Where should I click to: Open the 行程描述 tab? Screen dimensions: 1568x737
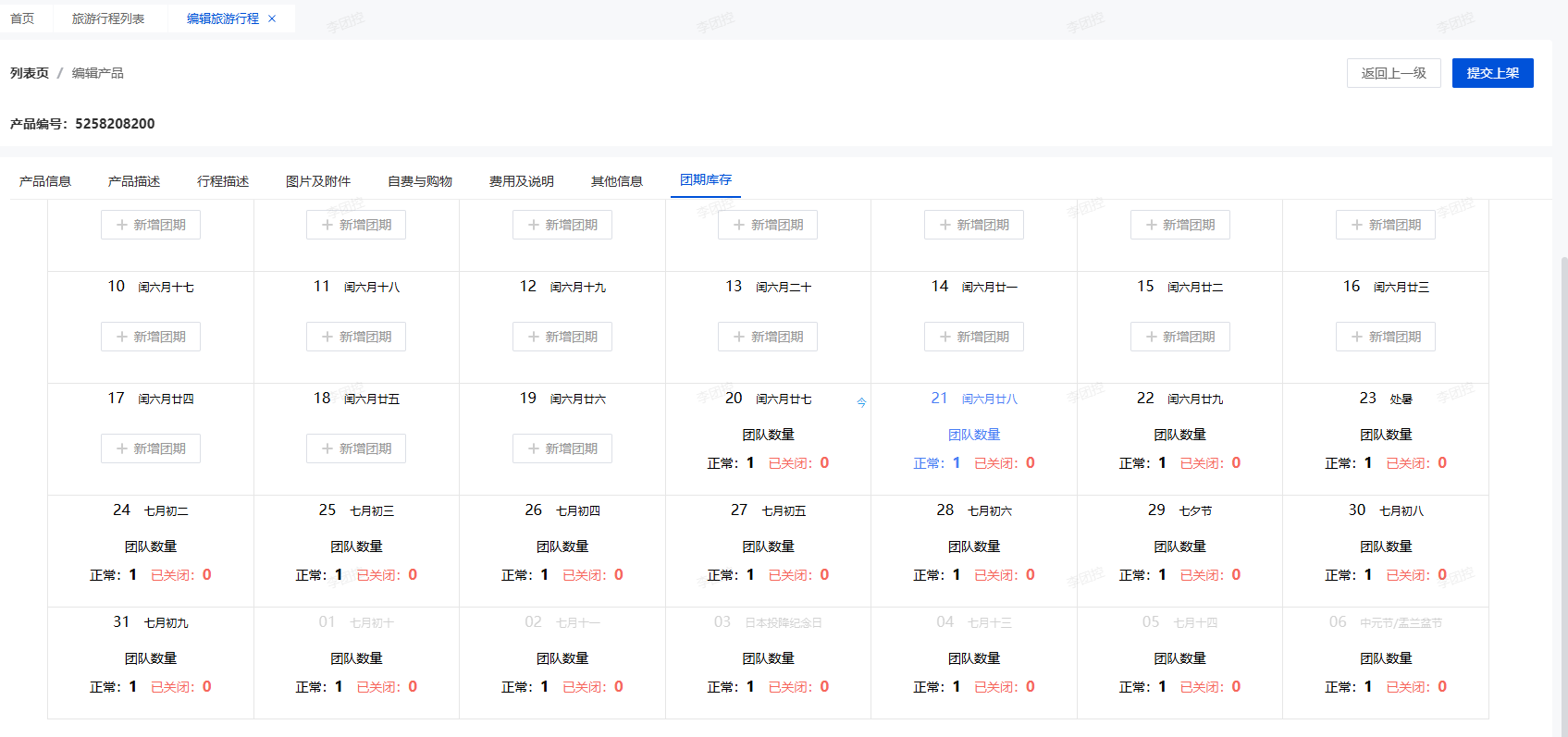click(x=223, y=181)
